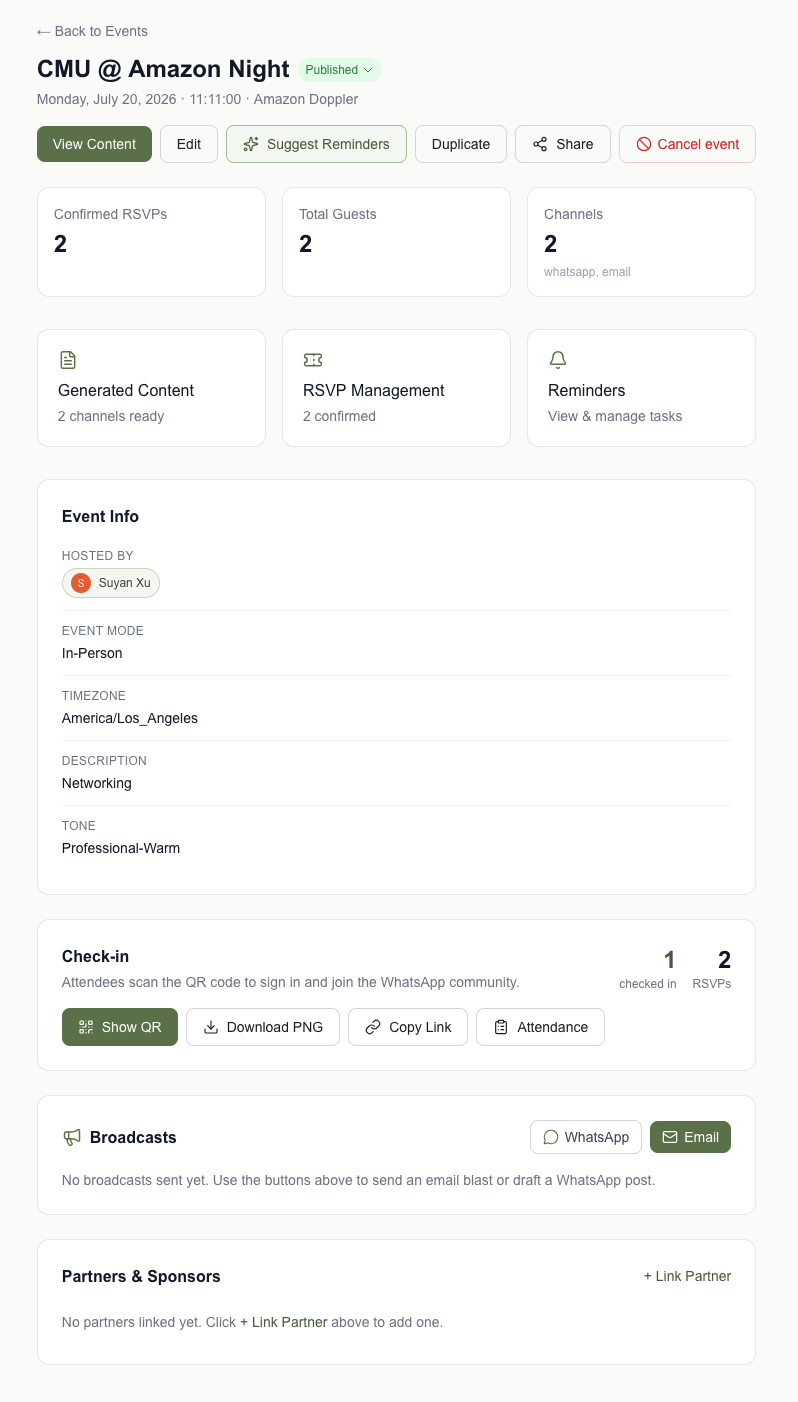Viewport: 798px width, 1402px height.
Task: Select + Link Partner to add a sponsor
Action: click(687, 1276)
